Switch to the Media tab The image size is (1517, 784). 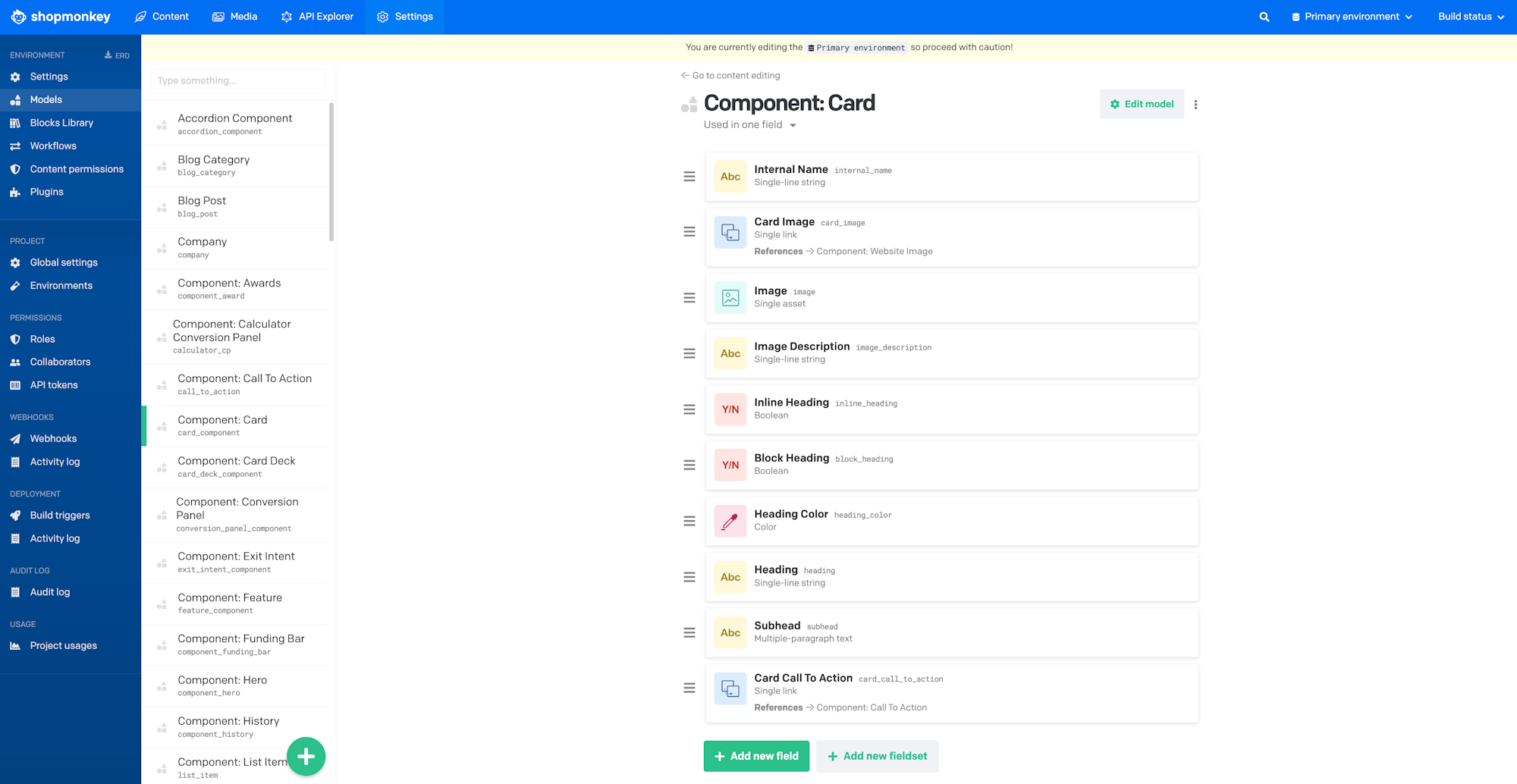(234, 17)
